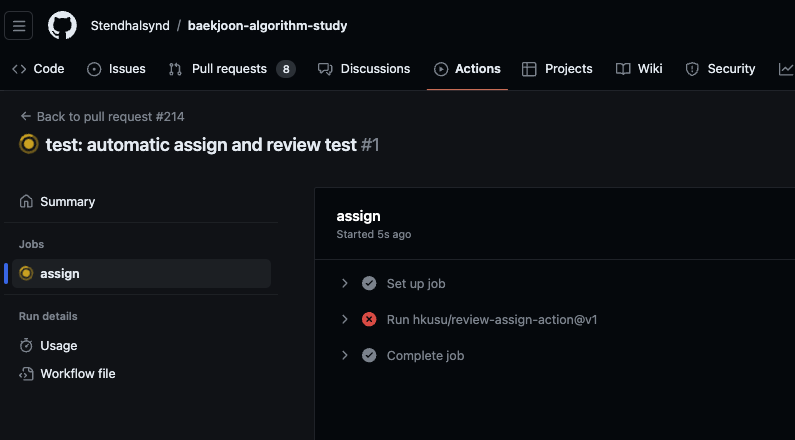795x440 pixels.
Task: Click the 'assign' job heading in log panel
Action: (358, 216)
